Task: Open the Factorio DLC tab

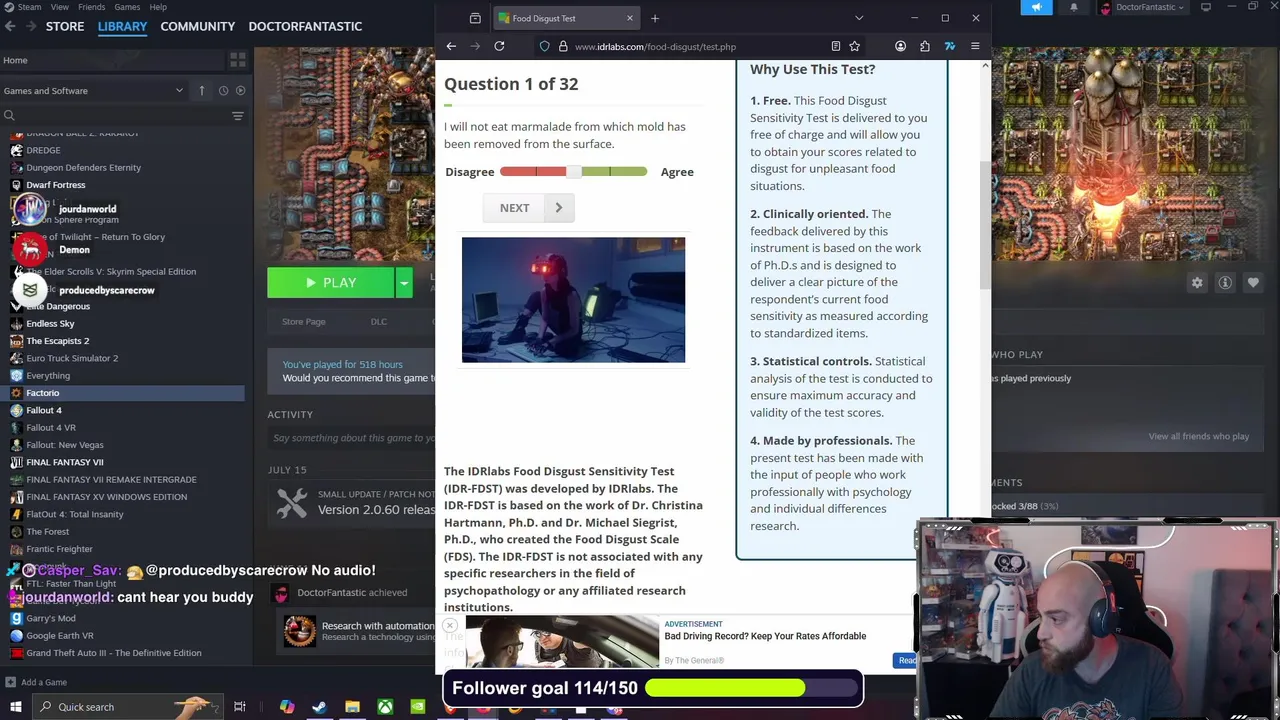Action: click(x=379, y=321)
